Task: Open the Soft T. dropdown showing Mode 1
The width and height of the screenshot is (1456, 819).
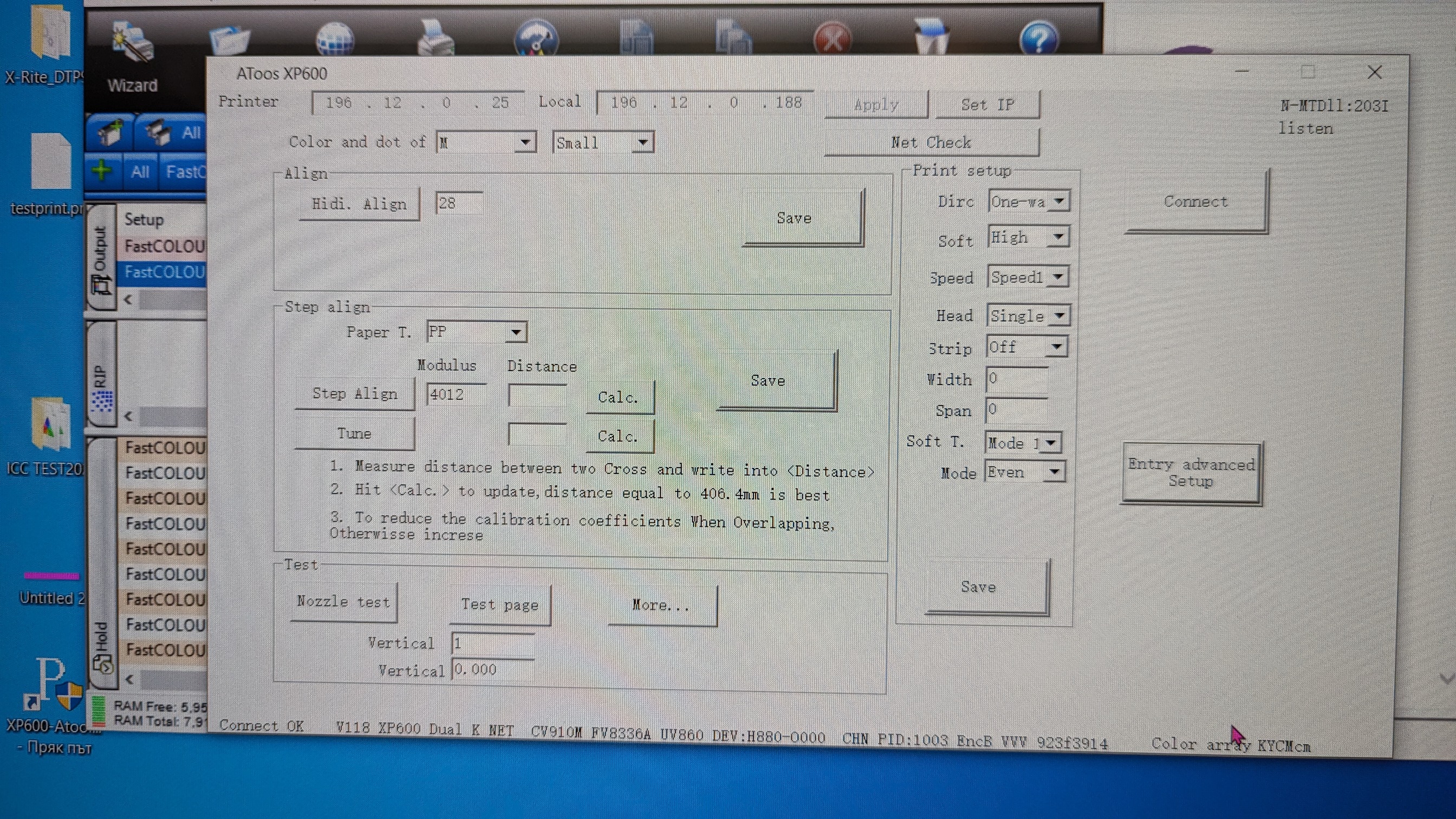Action: [x=1024, y=443]
